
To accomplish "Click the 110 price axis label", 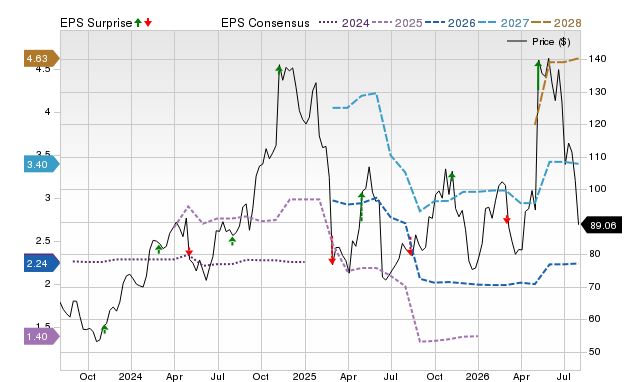I will tap(597, 157).
